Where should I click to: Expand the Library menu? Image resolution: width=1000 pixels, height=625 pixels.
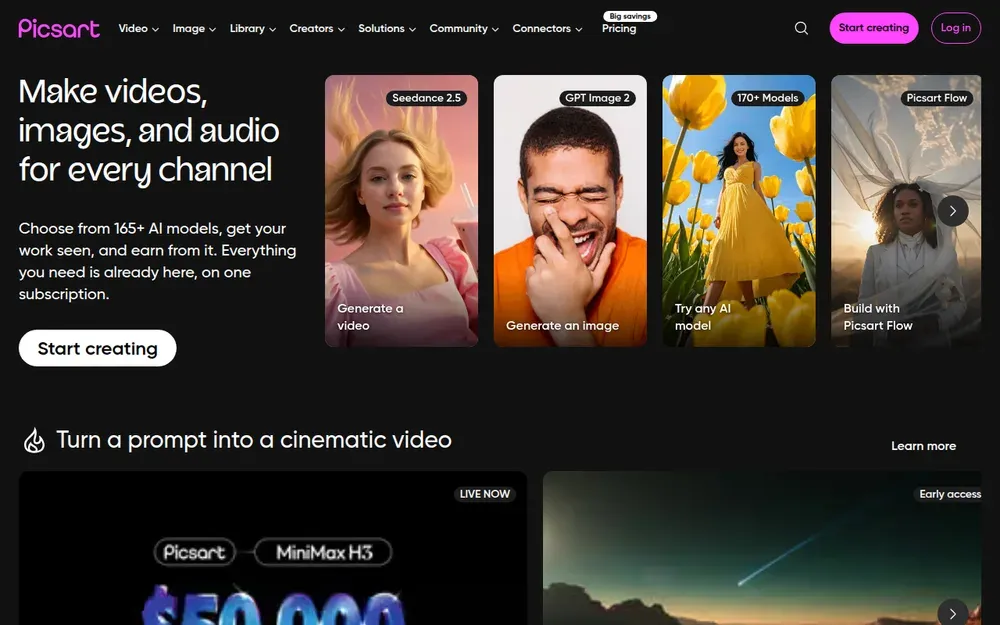point(253,29)
